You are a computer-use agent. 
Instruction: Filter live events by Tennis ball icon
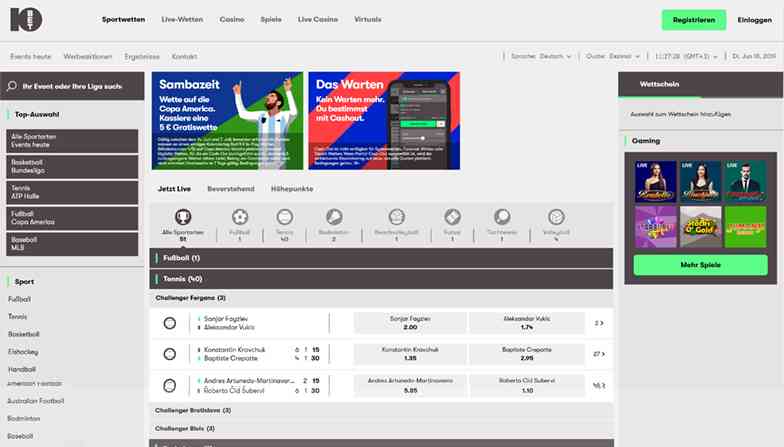pyautogui.click(x=284, y=217)
